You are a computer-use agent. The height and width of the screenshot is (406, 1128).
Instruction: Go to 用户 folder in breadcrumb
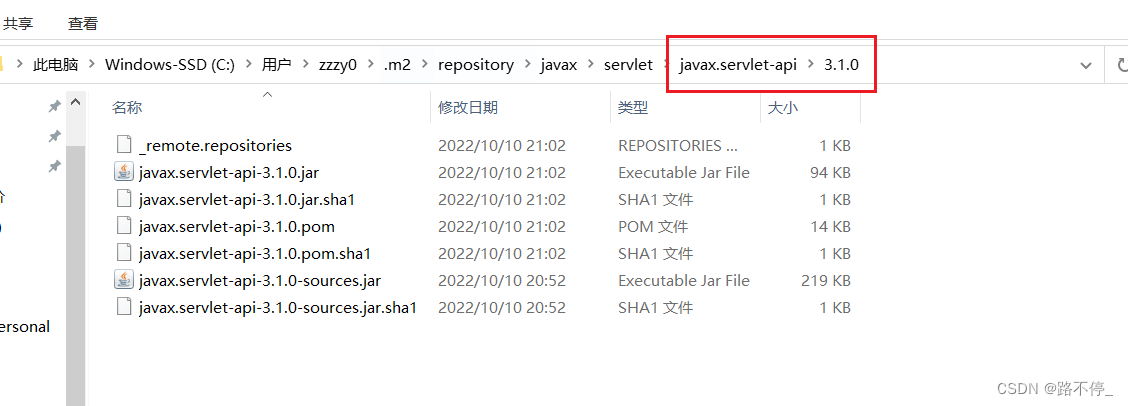[276, 65]
